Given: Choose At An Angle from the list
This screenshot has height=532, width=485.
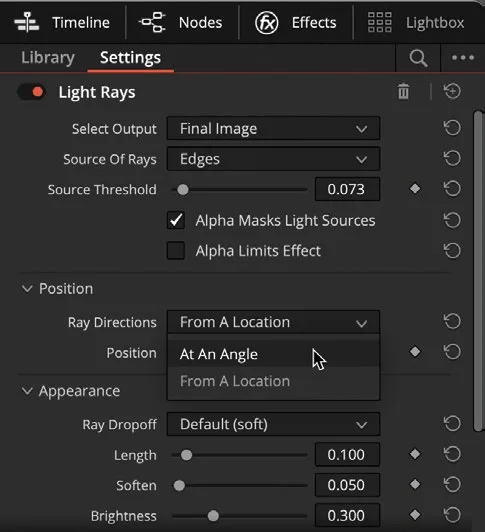Looking at the screenshot, I should tap(273, 354).
